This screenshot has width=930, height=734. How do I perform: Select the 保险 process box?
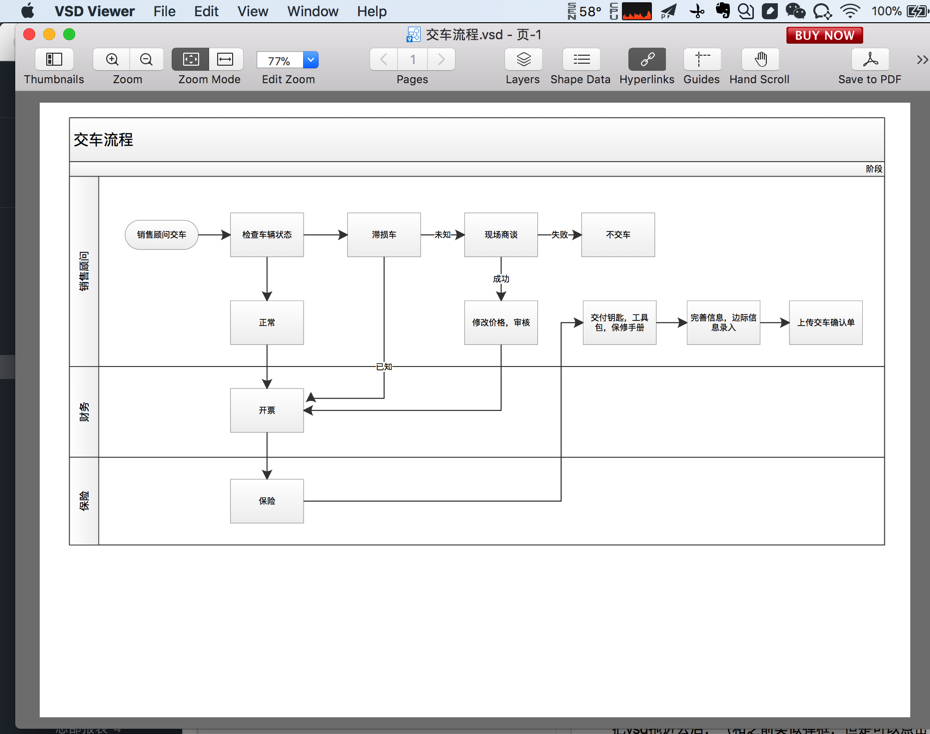click(x=267, y=501)
